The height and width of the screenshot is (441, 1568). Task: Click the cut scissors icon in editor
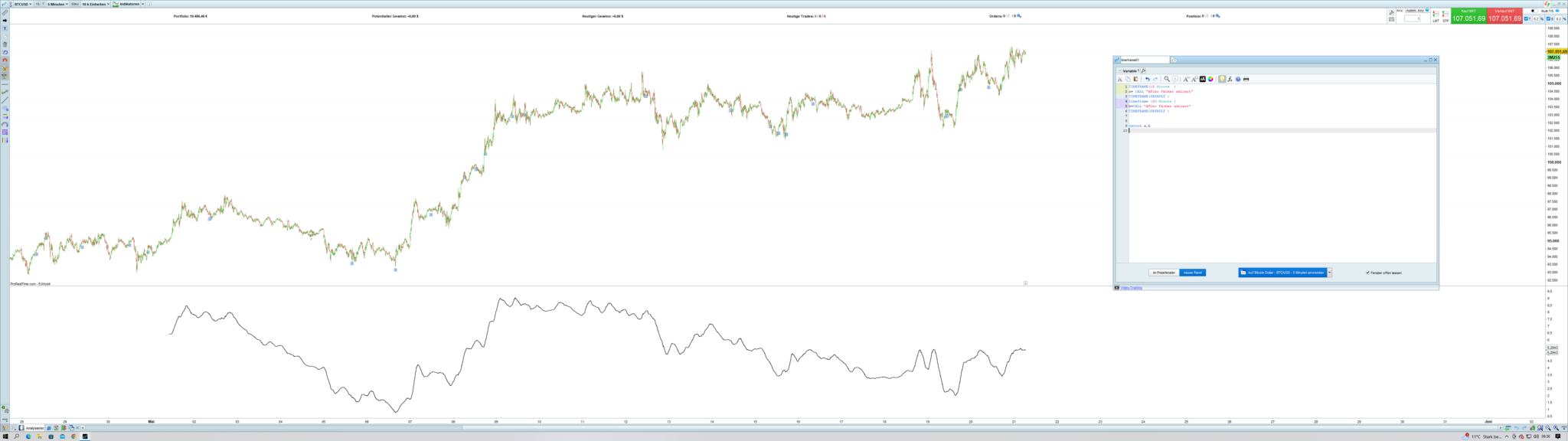click(1120, 79)
